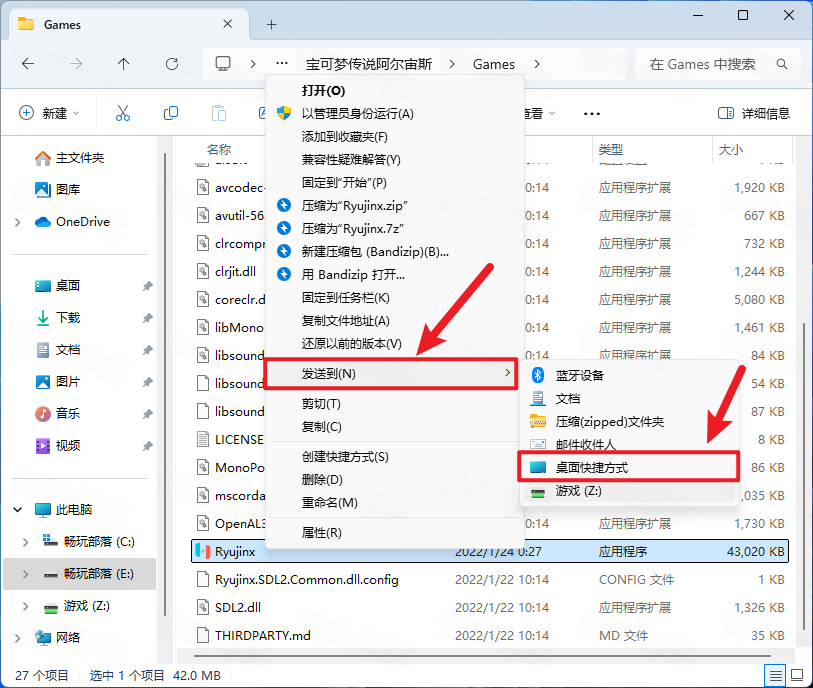The height and width of the screenshot is (688, 813).
Task: Close the Games tab
Action: [x=227, y=24]
